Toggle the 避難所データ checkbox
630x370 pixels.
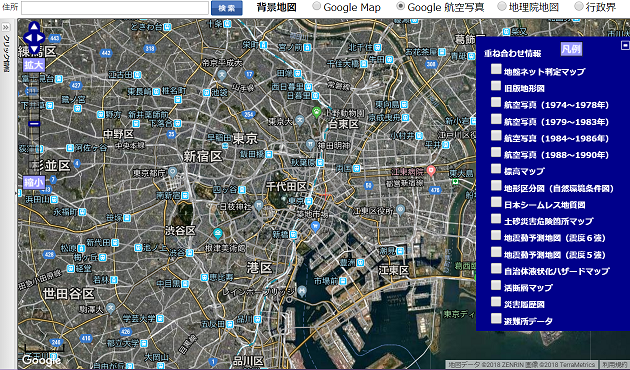coord(496,318)
